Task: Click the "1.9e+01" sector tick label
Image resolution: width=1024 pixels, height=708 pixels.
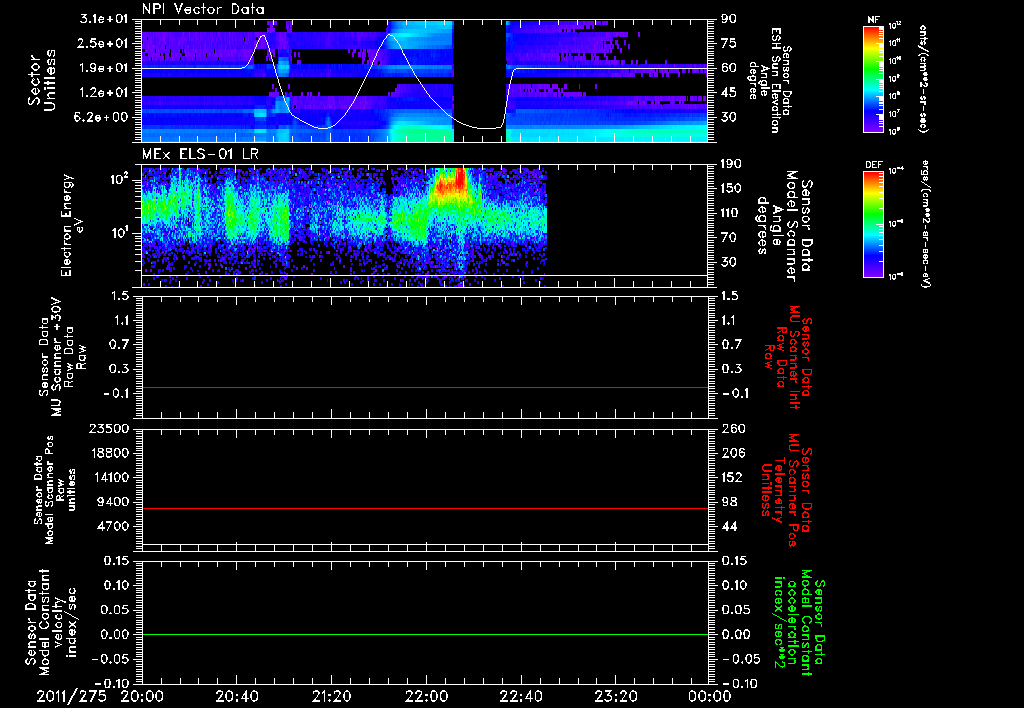Action: coord(104,68)
